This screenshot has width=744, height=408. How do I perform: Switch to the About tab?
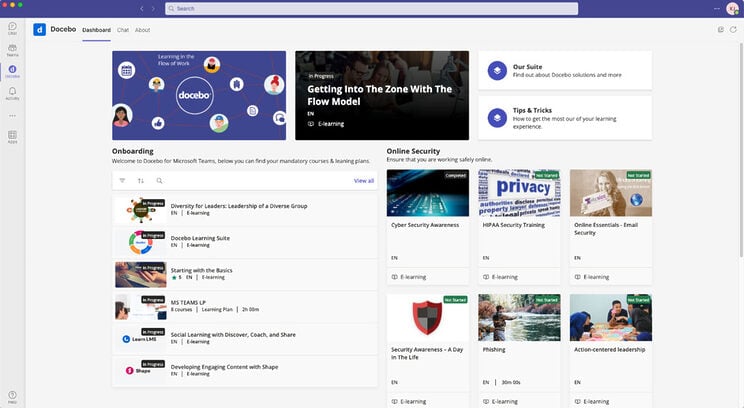(142, 30)
